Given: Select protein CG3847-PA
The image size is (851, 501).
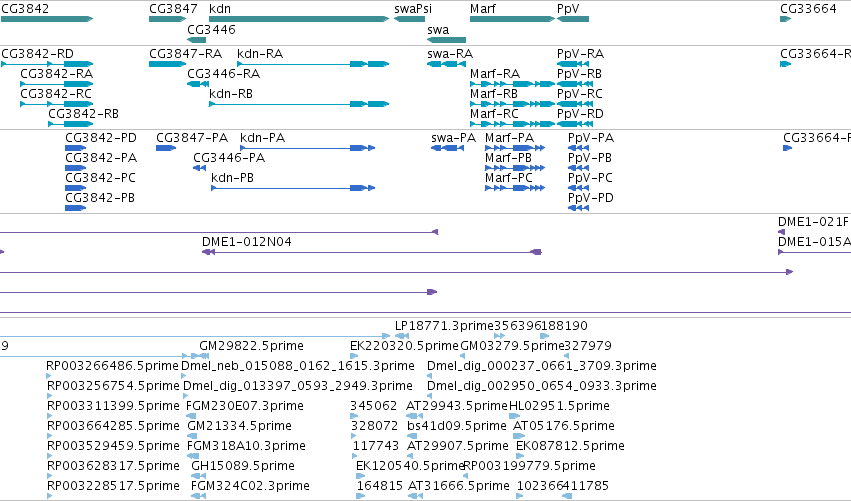Looking at the screenshot, I should pyautogui.click(x=192, y=138).
